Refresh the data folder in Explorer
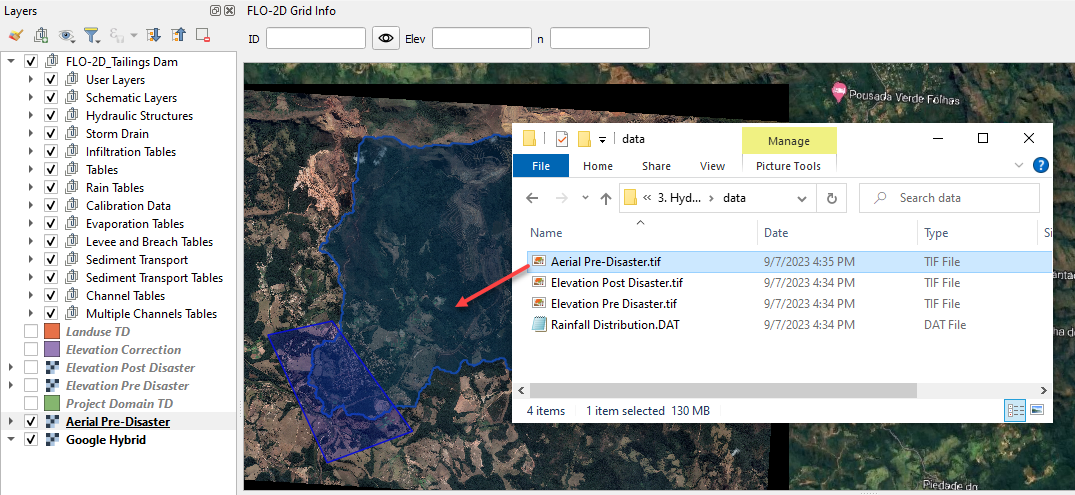Viewport: 1075px width, 495px height. [831, 198]
